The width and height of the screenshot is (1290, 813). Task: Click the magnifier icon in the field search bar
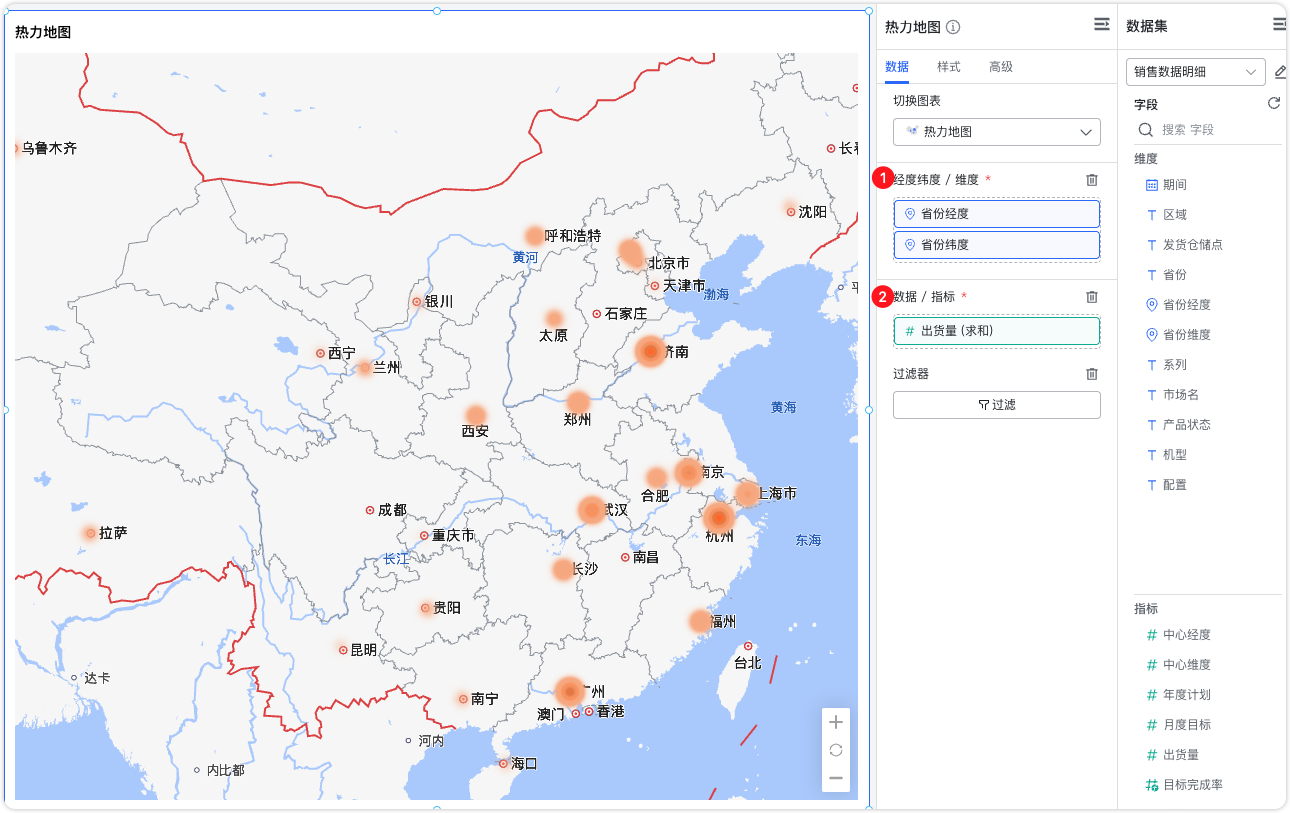(x=1145, y=130)
